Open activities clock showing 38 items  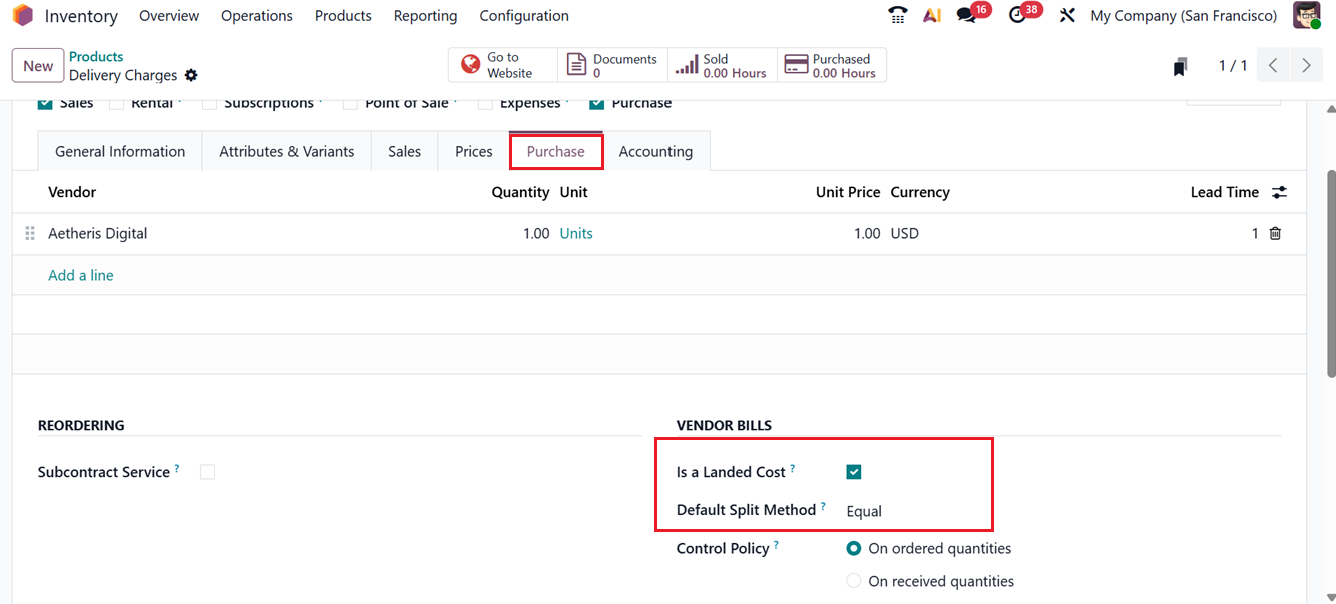1018,15
